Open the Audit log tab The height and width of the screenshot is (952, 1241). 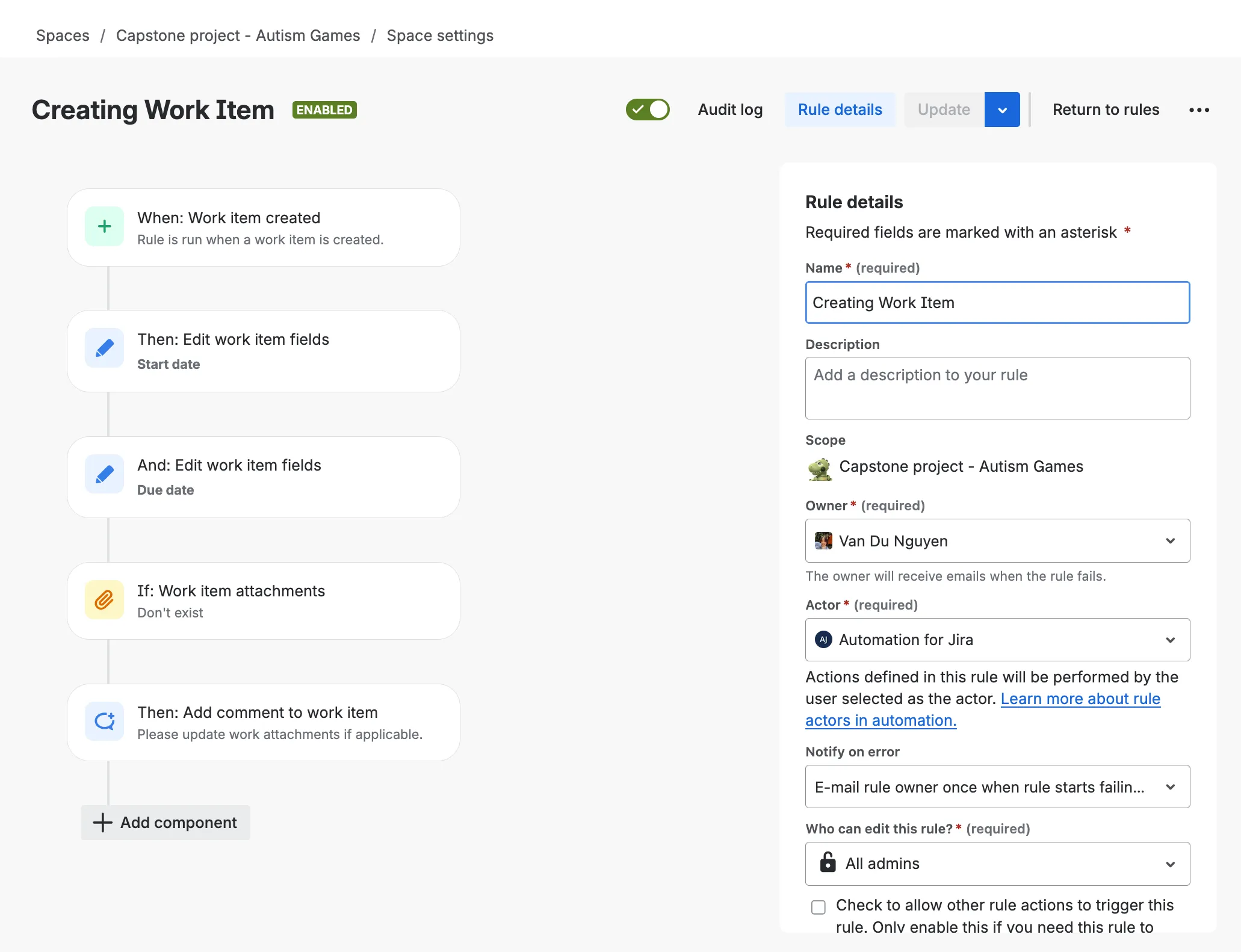pyautogui.click(x=730, y=110)
